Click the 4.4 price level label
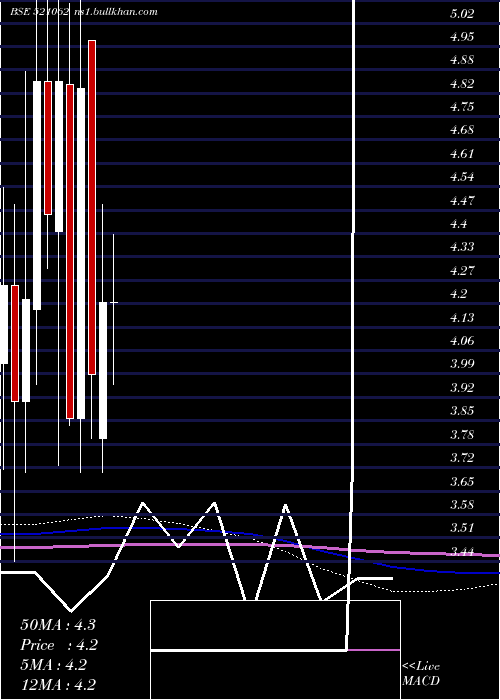This screenshot has width=500, height=700. [x=458, y=224]
